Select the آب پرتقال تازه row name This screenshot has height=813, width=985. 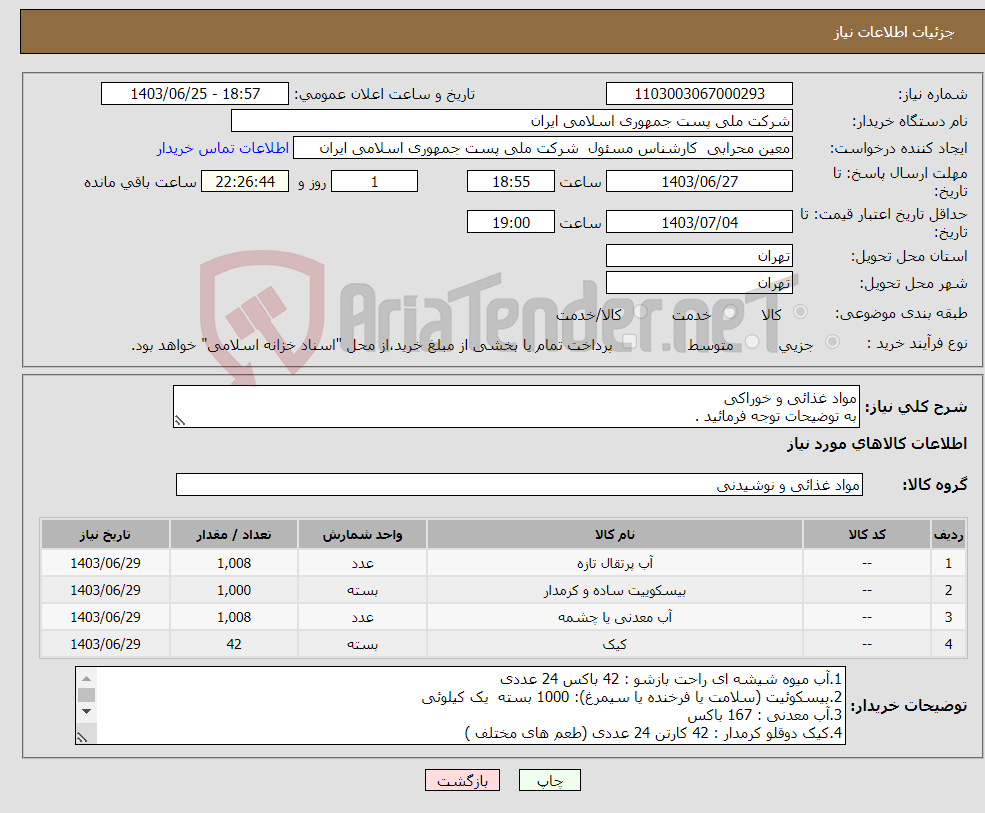coord(615,564)
